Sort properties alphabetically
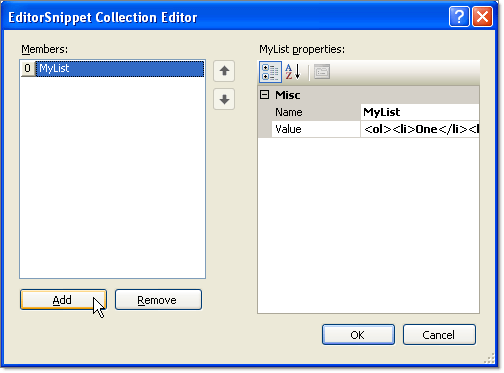This screenshot has height=373, width=504. pyautogui.click(x=293, y=72)
